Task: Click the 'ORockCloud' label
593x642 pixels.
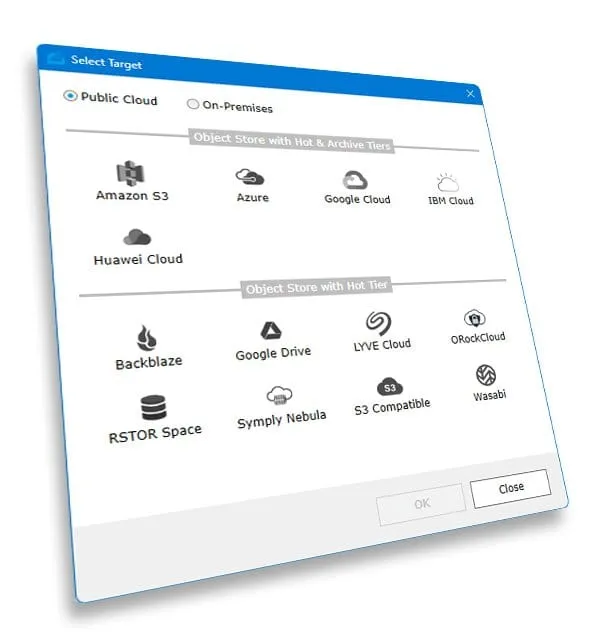Action: click(478, 338)
